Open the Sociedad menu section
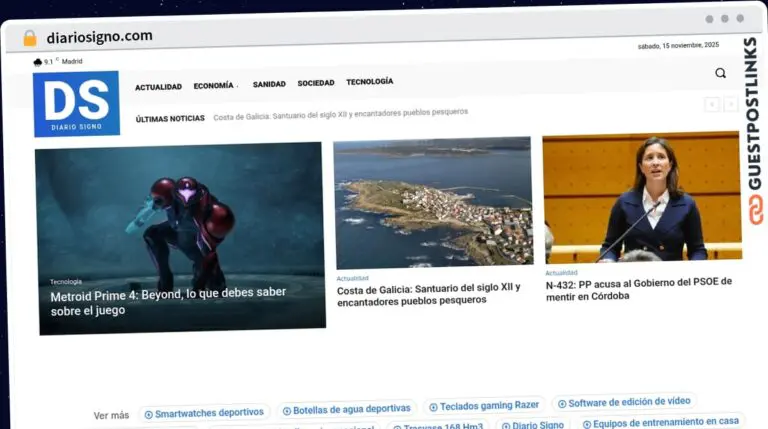This screenshot has height=429, width=768. [316, 84]
